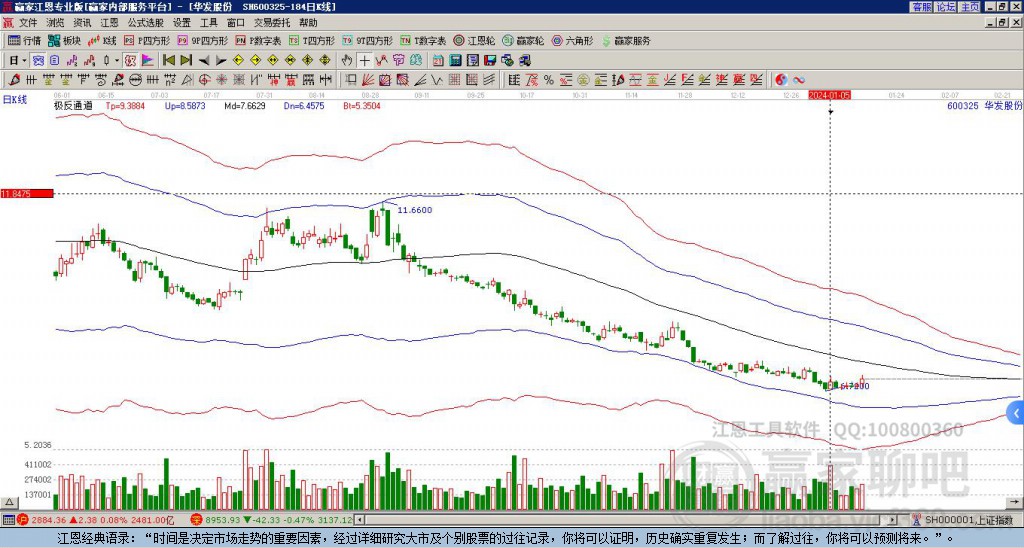Open the T四方形 tool
Viewport: 1024px width, 548px height.
[x=312, y=40]
